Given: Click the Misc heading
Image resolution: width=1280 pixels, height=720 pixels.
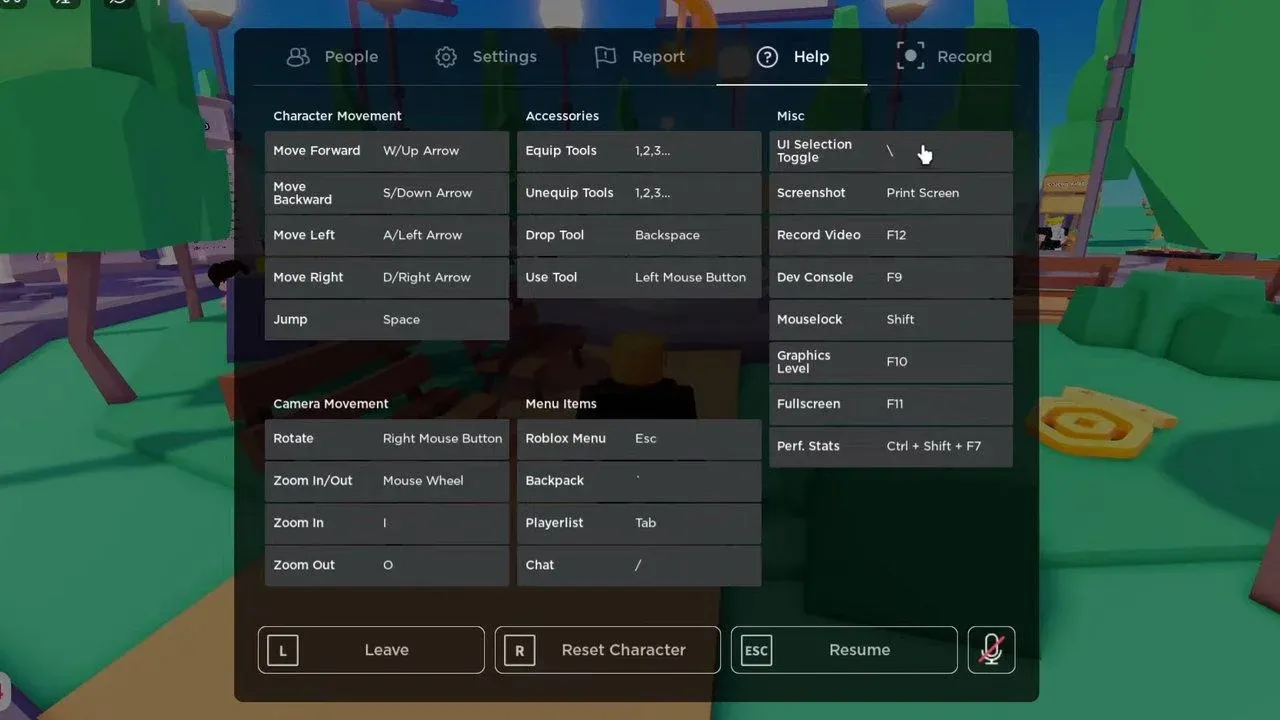Looking at the screenshot, I should [x=791, y=116].
